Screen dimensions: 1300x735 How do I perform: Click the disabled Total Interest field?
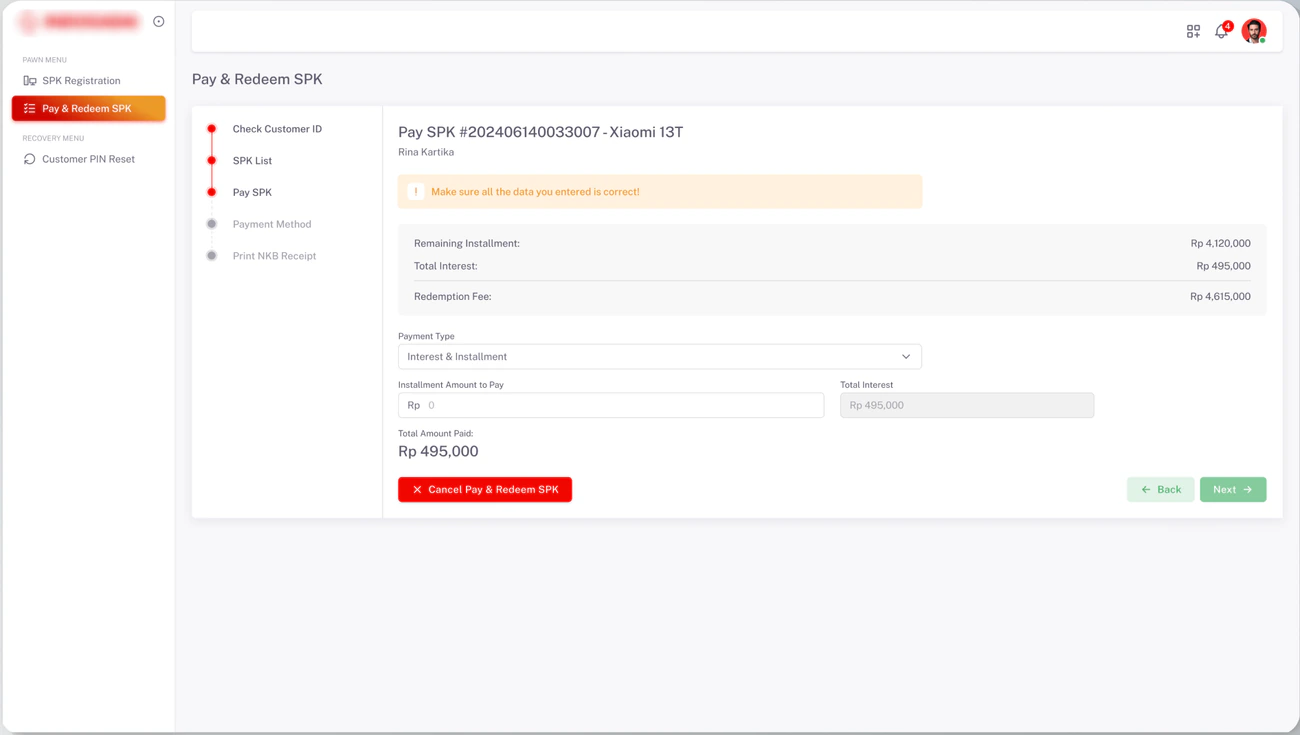[967, 405]
